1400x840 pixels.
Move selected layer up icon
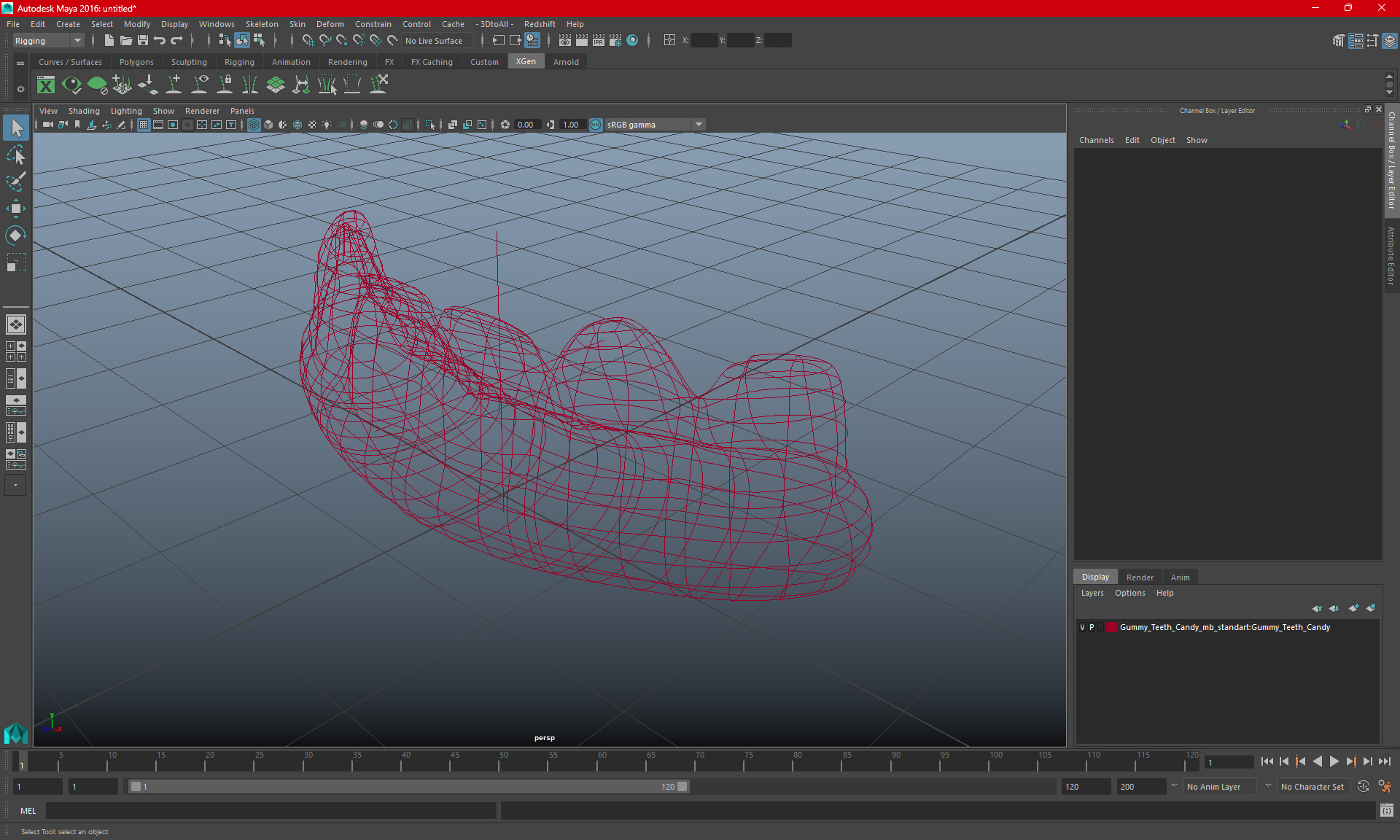pos(1317,608)
